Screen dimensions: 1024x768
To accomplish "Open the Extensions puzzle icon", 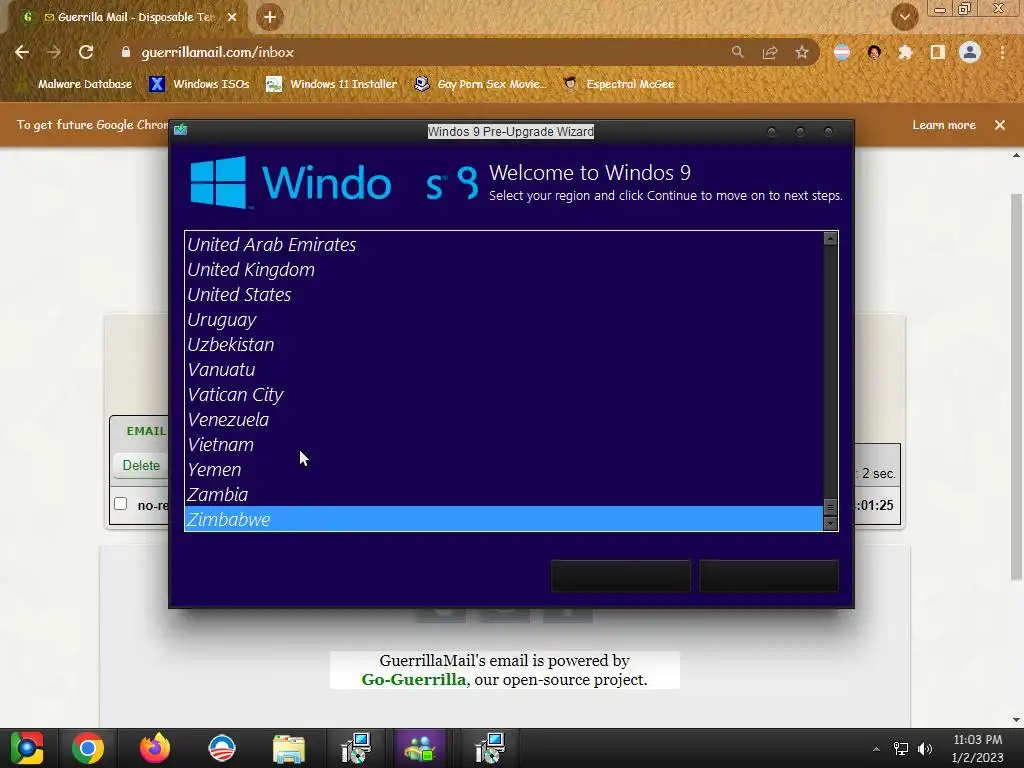I will point(905,52).
